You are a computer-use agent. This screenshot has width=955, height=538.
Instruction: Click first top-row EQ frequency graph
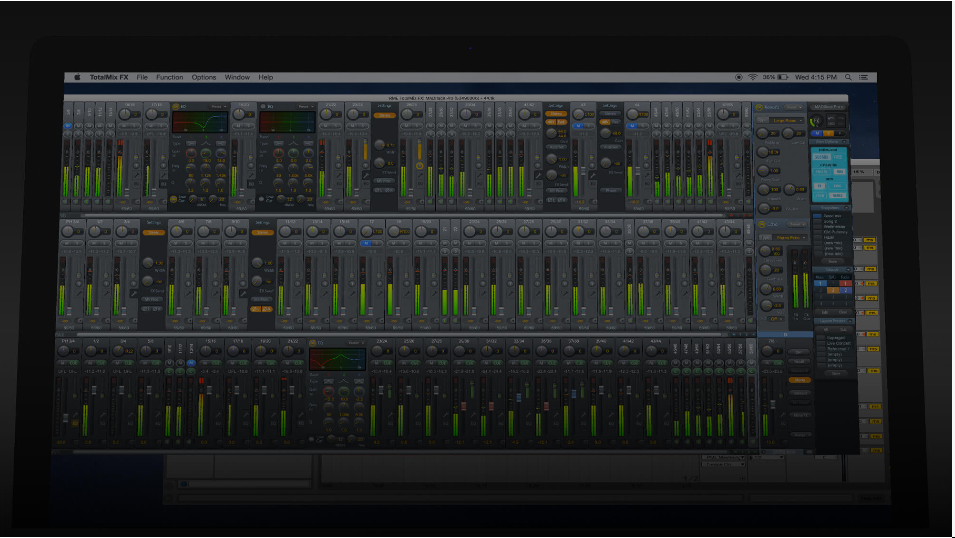coord(200,122)
